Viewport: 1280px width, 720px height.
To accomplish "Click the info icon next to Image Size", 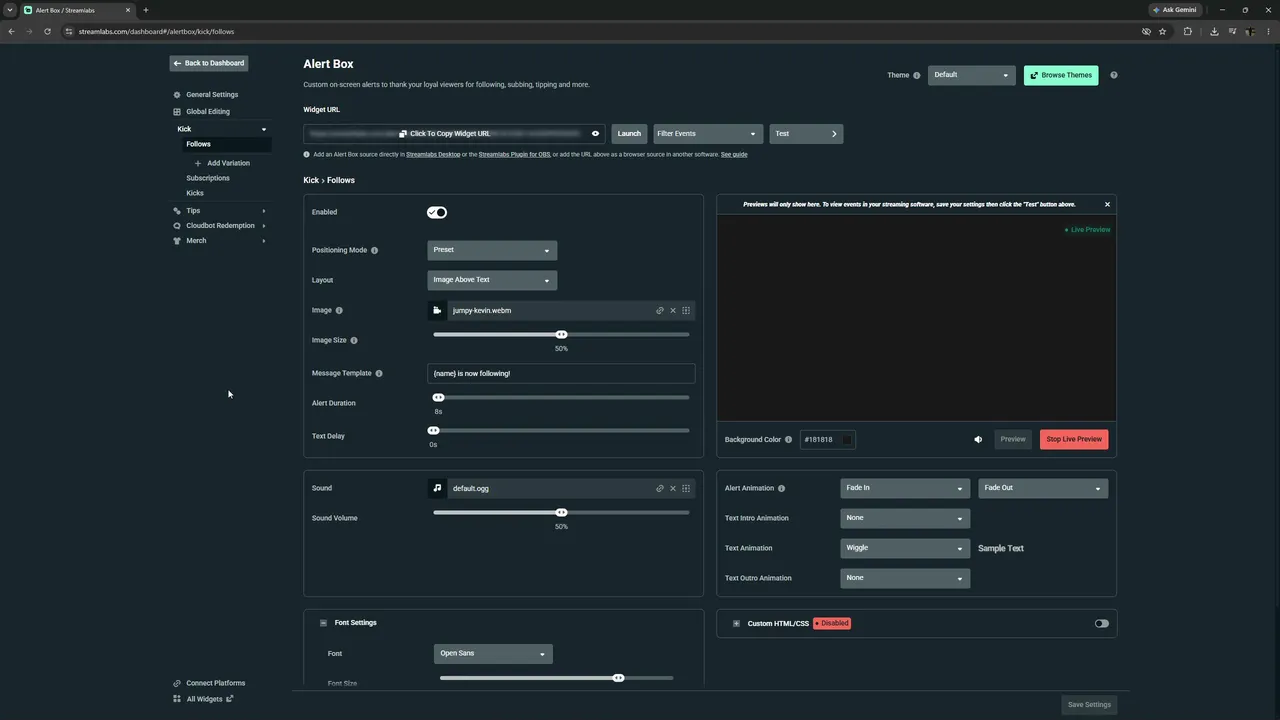I will (354, 341).
